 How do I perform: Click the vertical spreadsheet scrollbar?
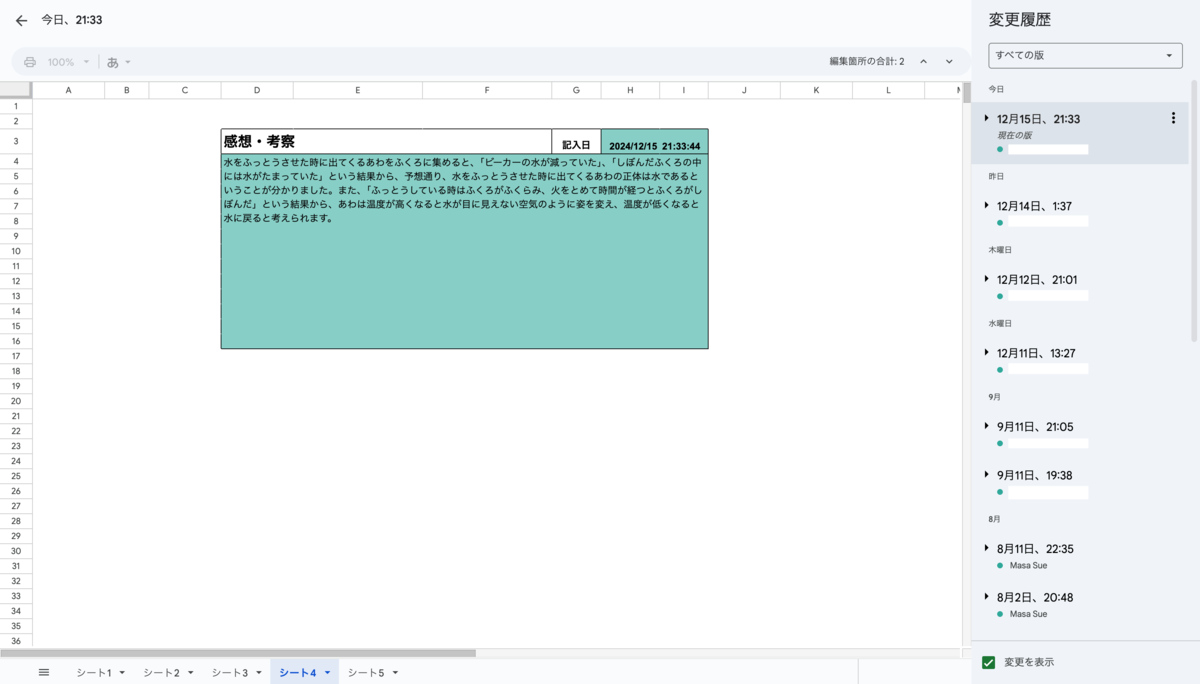point(966,92)
